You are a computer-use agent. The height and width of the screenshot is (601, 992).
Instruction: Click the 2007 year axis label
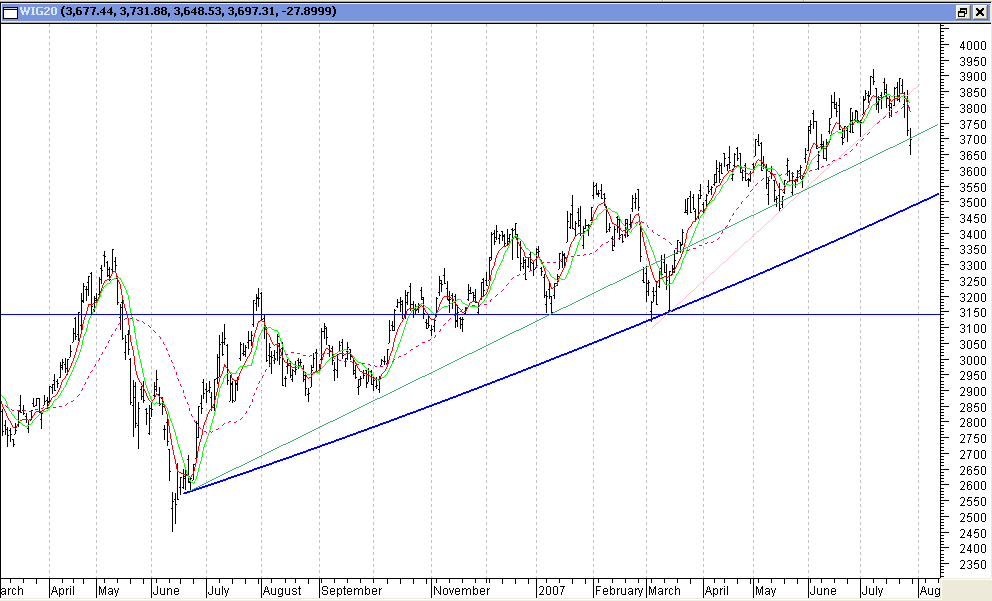tap(552, 591)
